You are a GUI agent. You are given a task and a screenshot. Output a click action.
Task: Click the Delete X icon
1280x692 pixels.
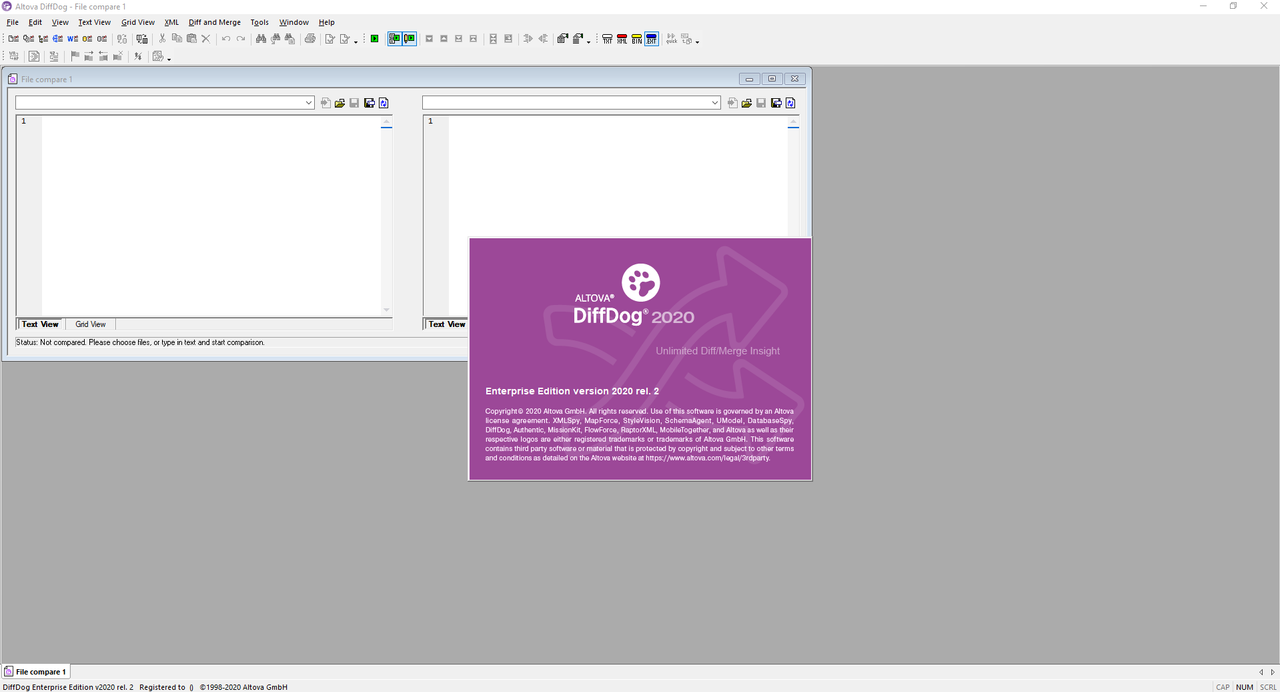point(206,39)
